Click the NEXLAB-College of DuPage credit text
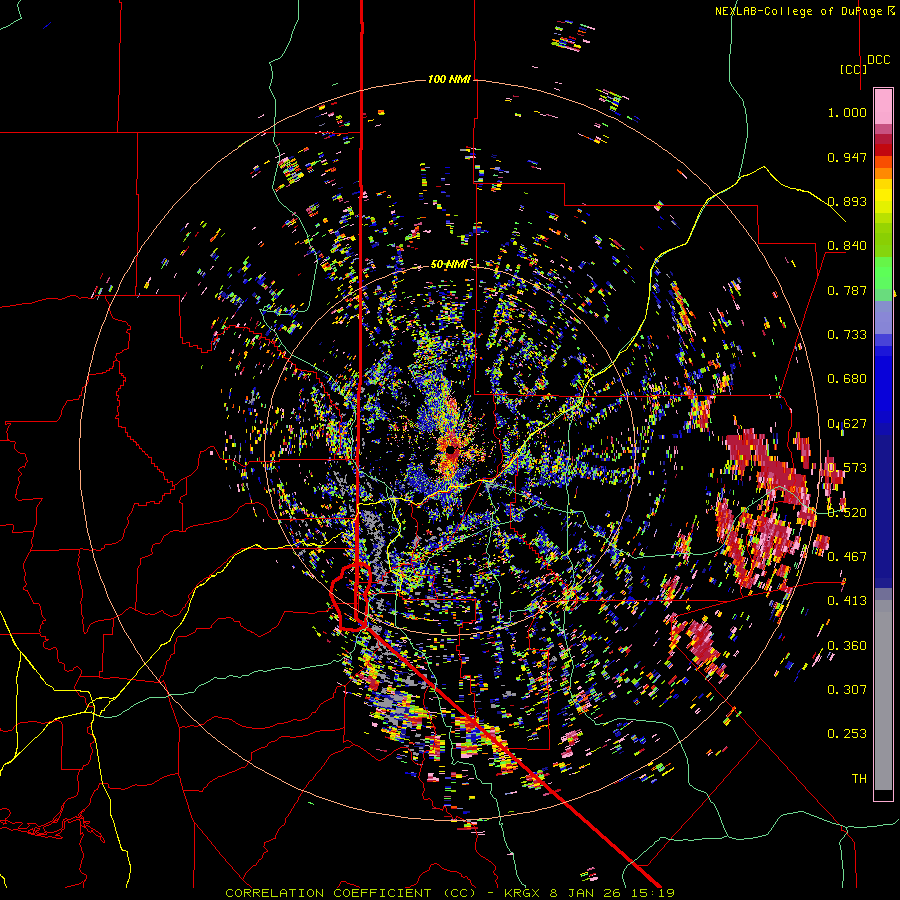This screenshot has height=900, width=900. pos(804,11)
